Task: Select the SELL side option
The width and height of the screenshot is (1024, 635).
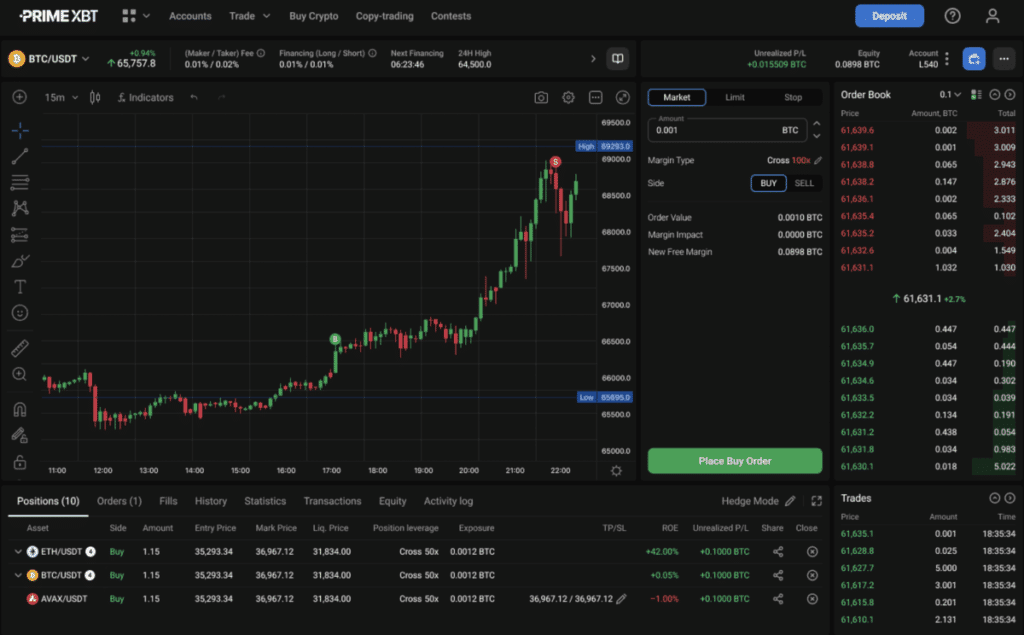Action: pos(804,184)
